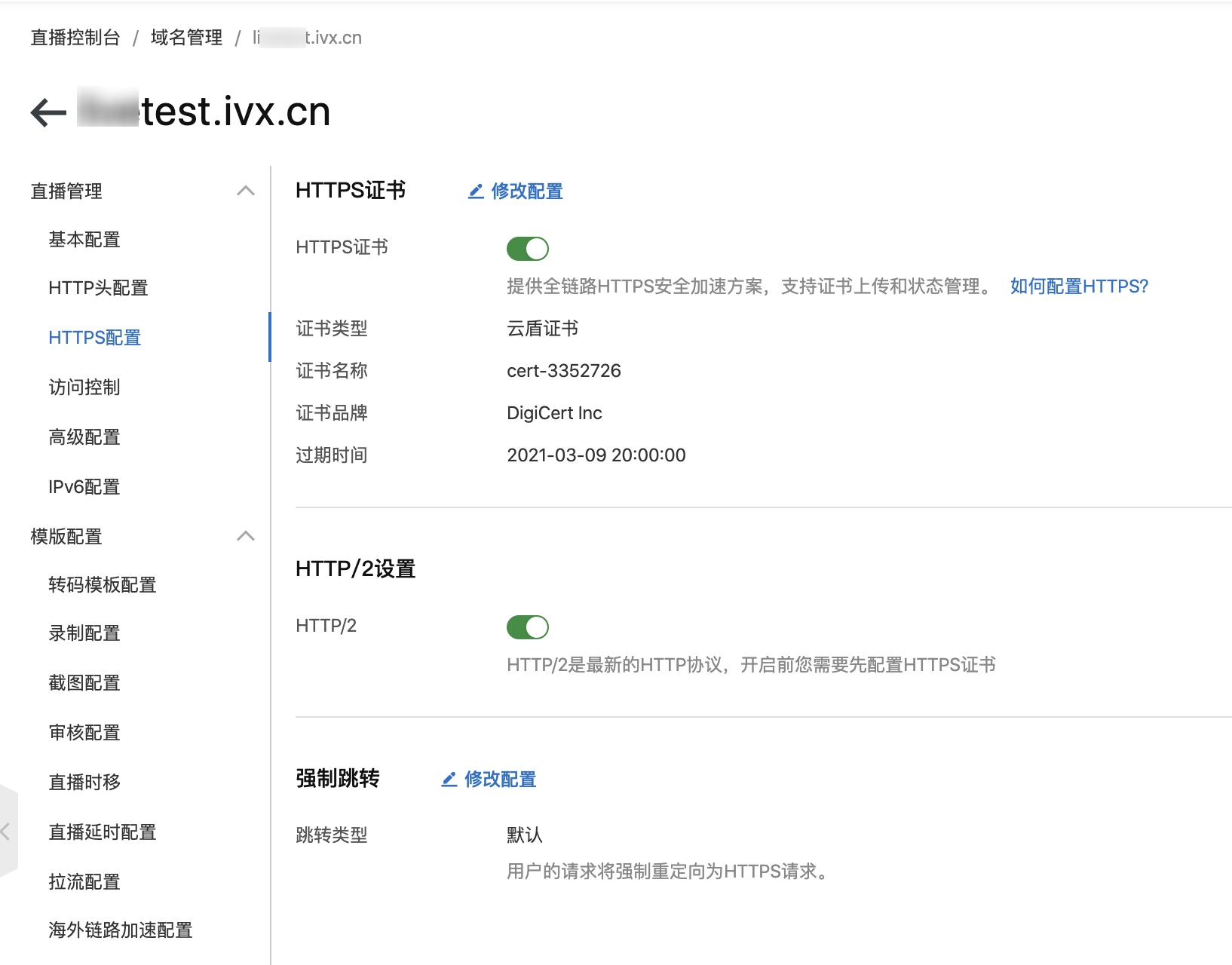Toggle HTTPS certificate off then confirm
The height and width of the screenshot is (965, 1232).
tap(528, 248)
